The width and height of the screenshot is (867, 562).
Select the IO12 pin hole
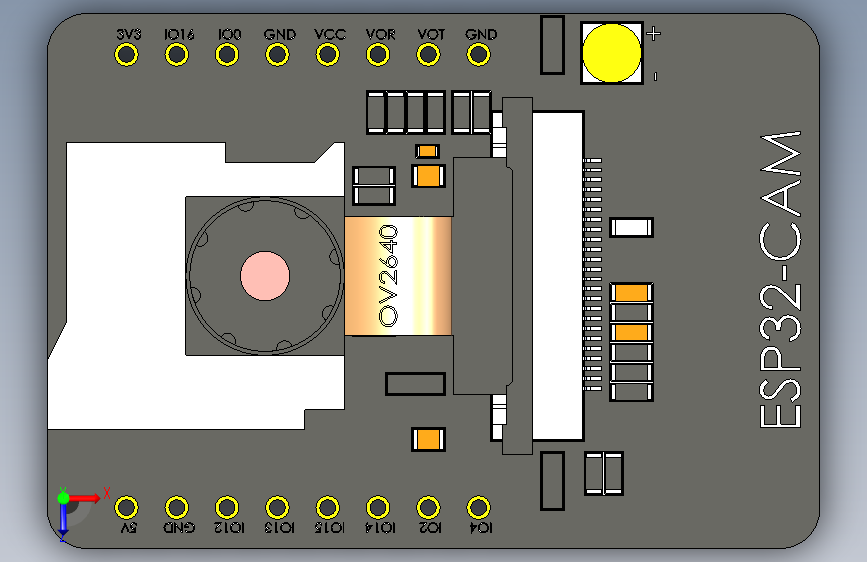coord(227,507)
